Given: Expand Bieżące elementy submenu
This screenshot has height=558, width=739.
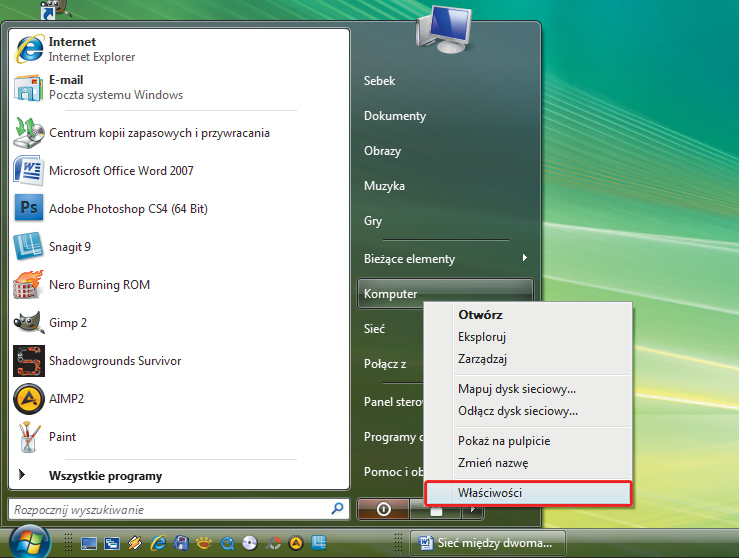Looking at the screenshot, I should (x=445, y=259).
